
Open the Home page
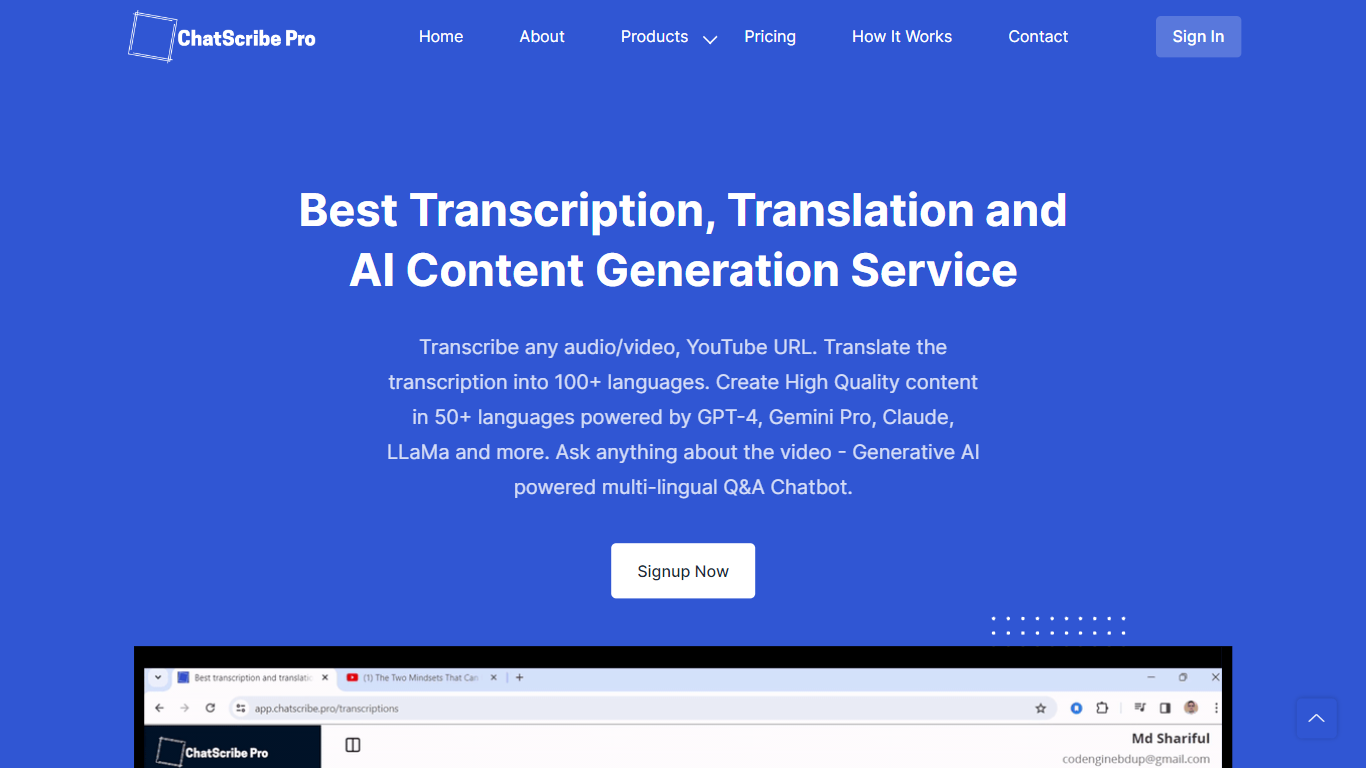[x=441, y=37]
